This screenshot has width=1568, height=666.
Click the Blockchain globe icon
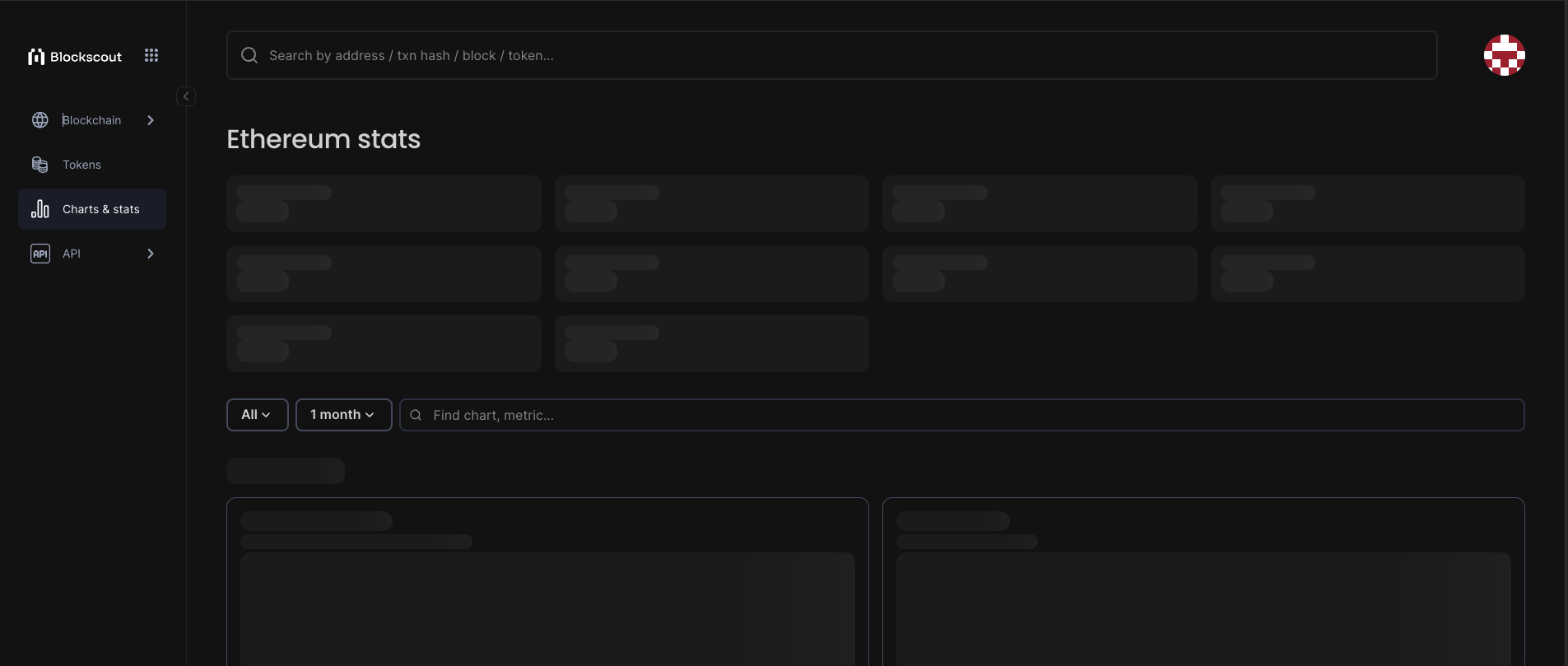click(40, 120)
